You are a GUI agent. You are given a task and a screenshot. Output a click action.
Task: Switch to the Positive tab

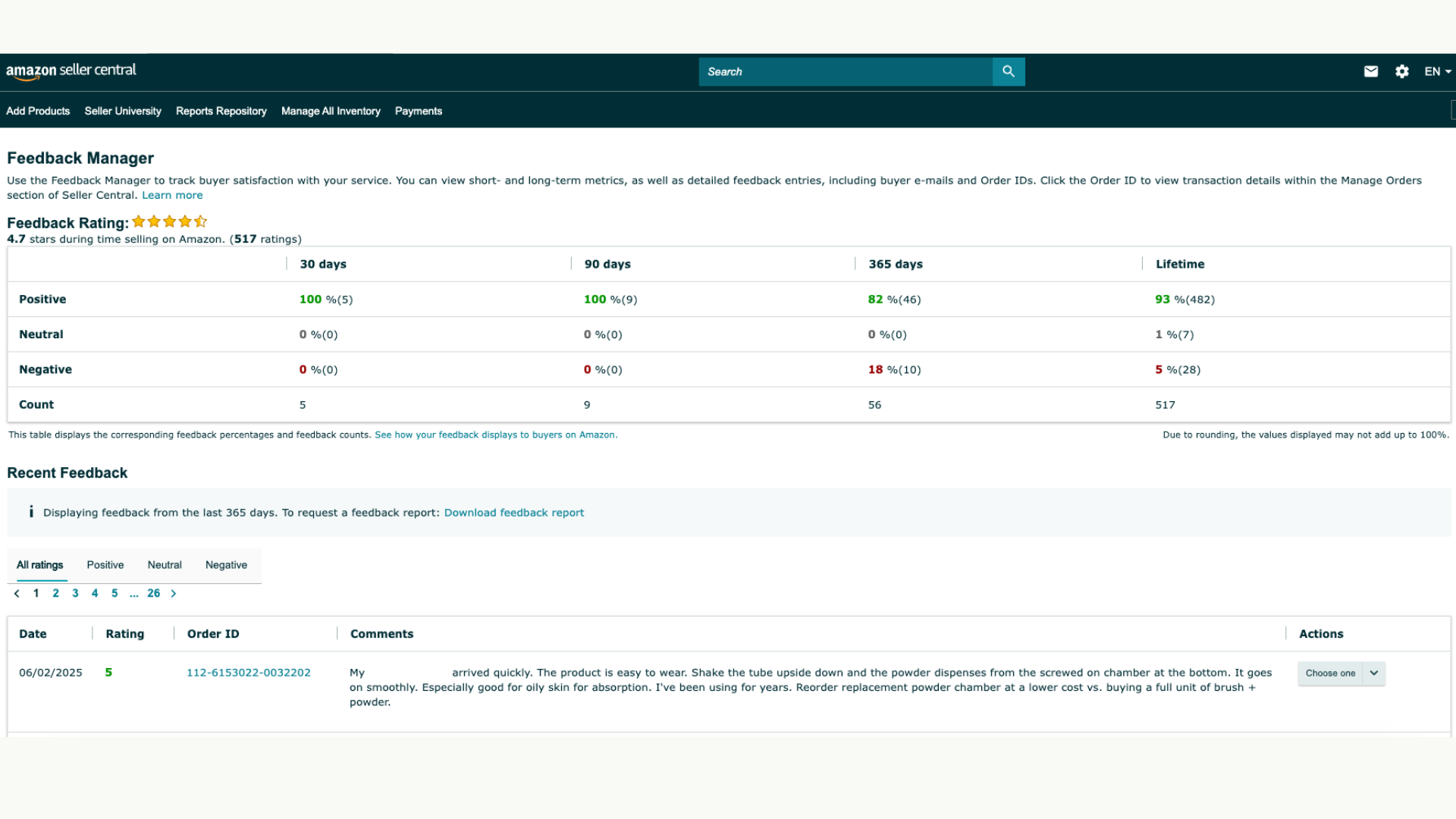(x=105, y=565)
